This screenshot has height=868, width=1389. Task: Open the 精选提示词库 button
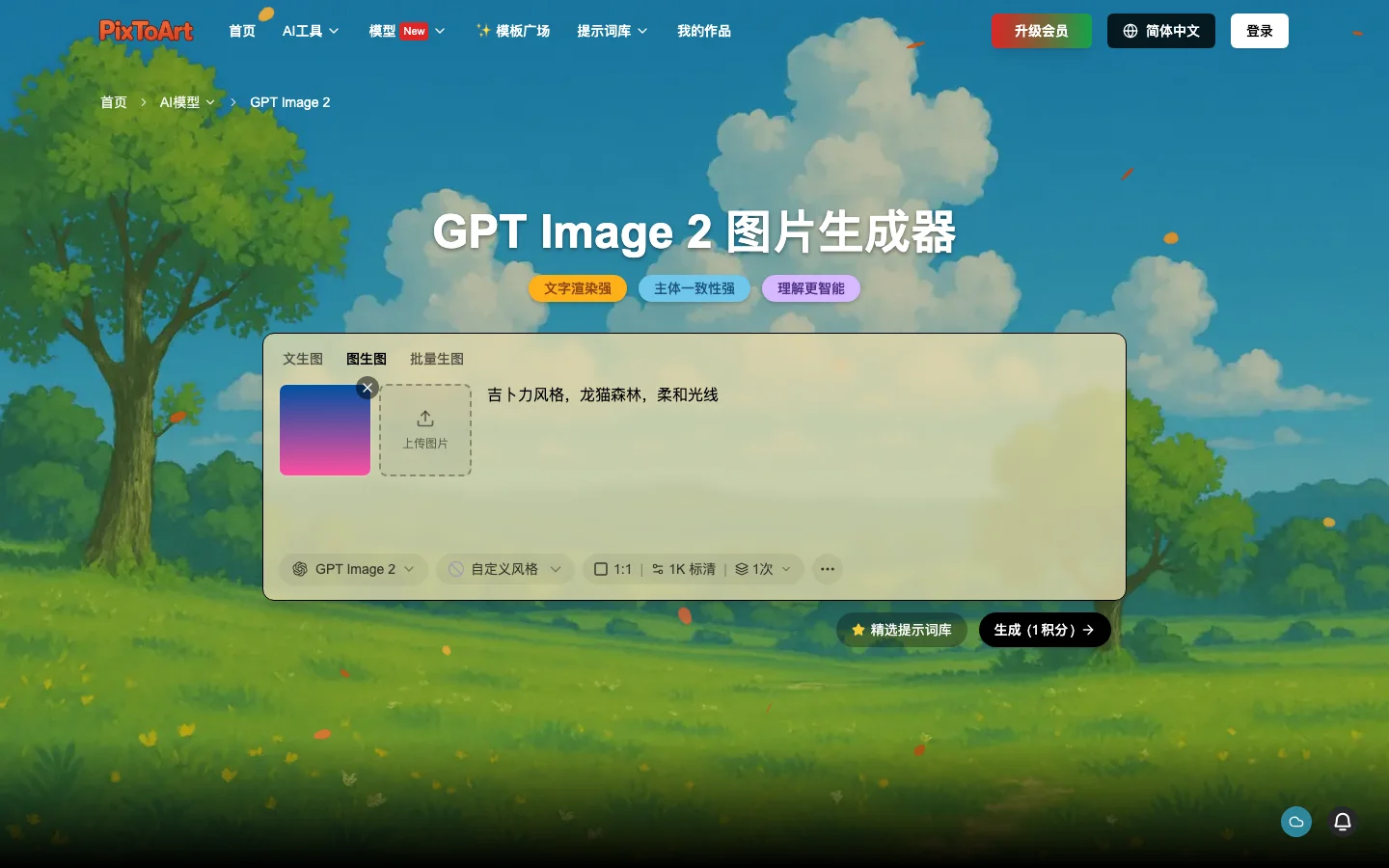[902, 630]
